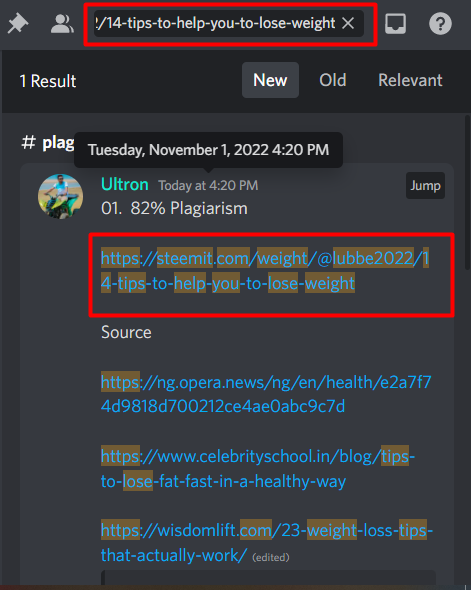Image resolution: width=471 pixels, height=590 pixels.
Task: Click the plag channel name heading
Action: pyautogui.click(x=58, y=143)
